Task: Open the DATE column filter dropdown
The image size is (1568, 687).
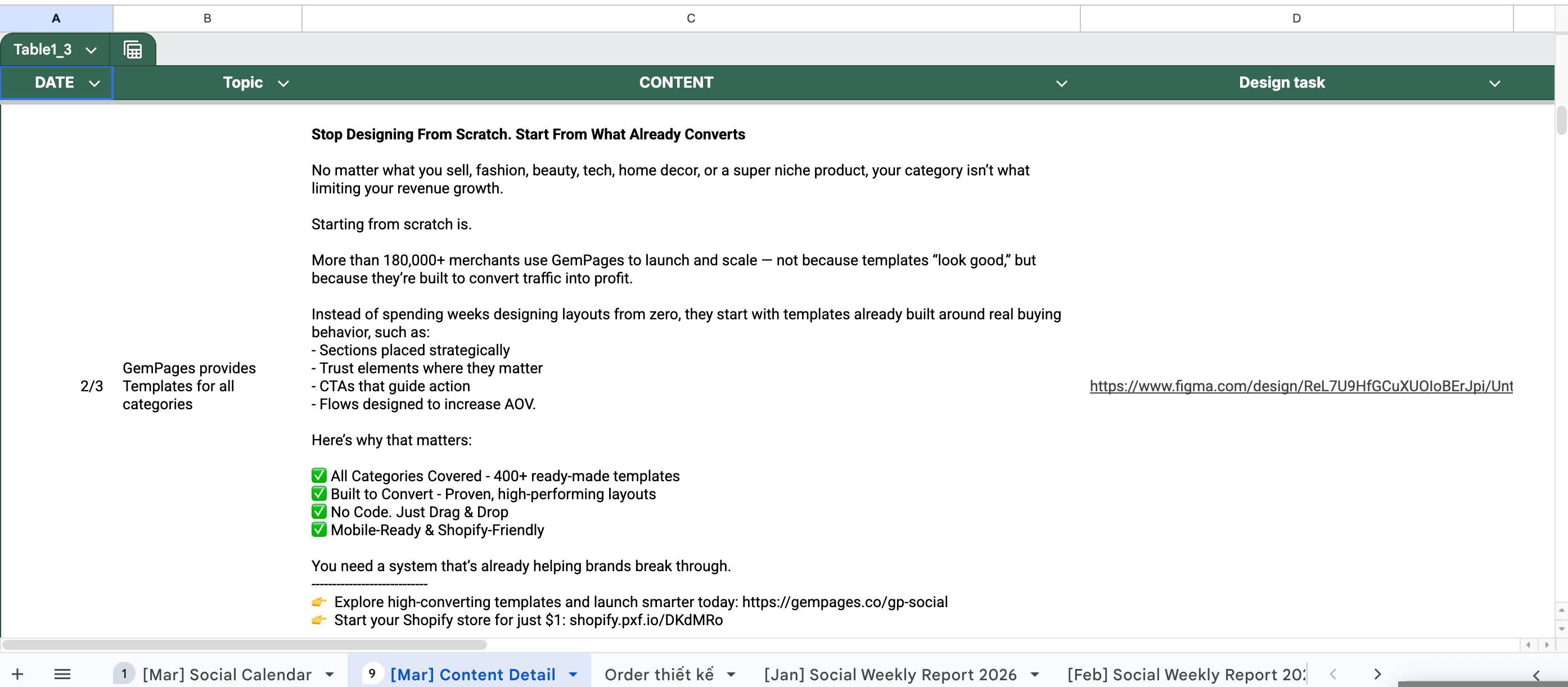Action: 94,83
